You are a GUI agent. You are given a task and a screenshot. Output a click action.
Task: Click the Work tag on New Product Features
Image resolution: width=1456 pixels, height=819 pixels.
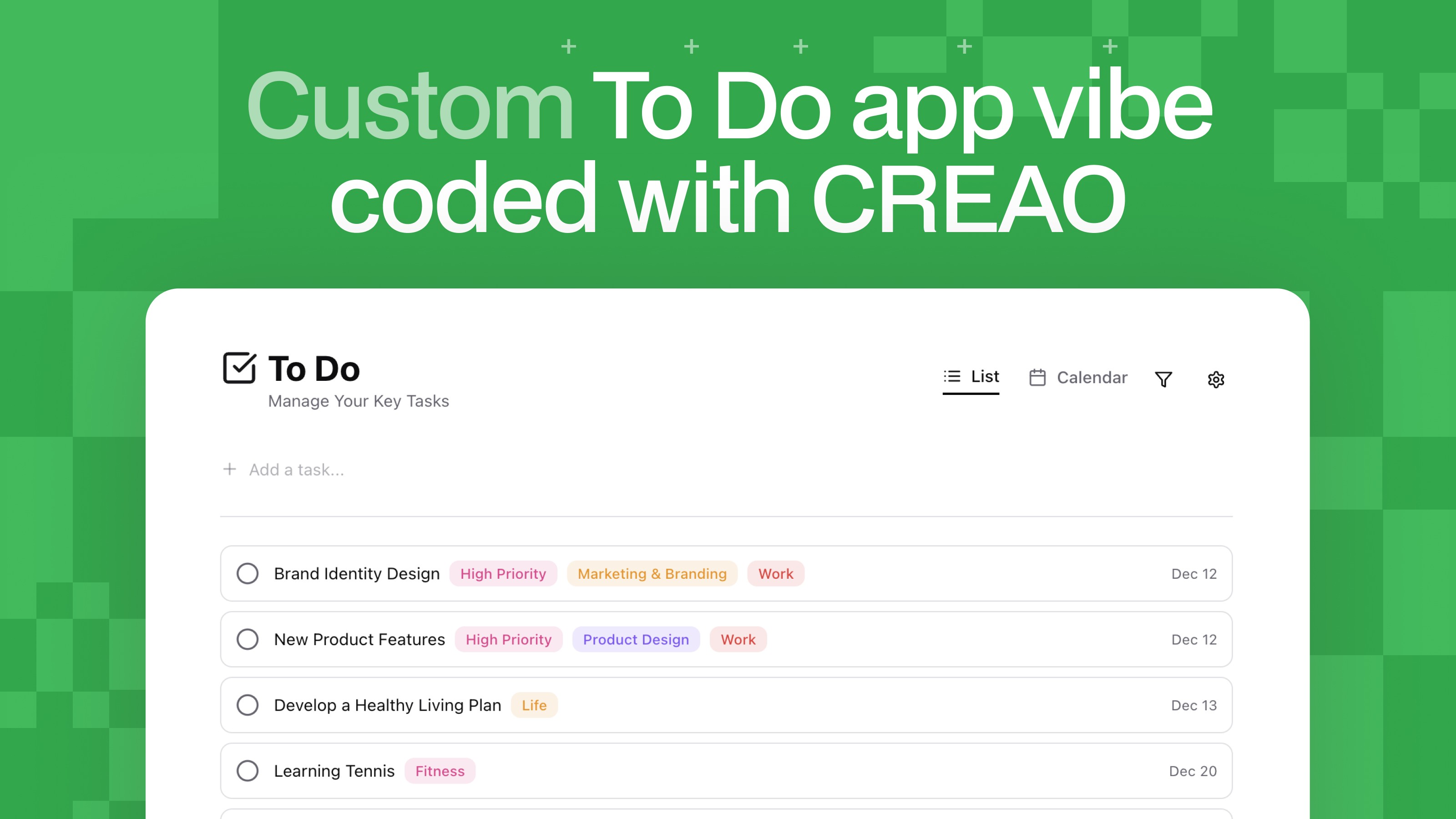[738, 639]
